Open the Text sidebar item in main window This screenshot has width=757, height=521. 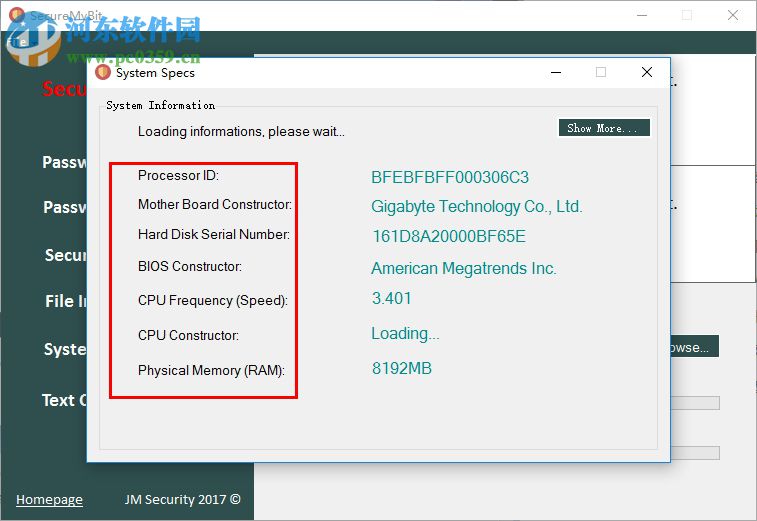point(64,400)
